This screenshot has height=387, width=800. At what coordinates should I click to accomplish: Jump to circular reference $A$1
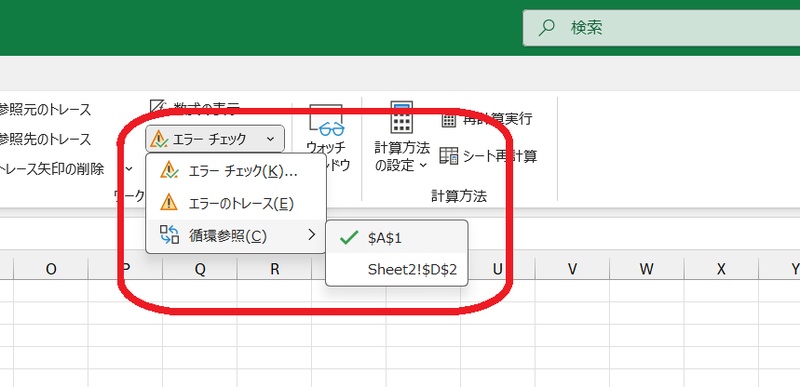(x=396, y=238)
